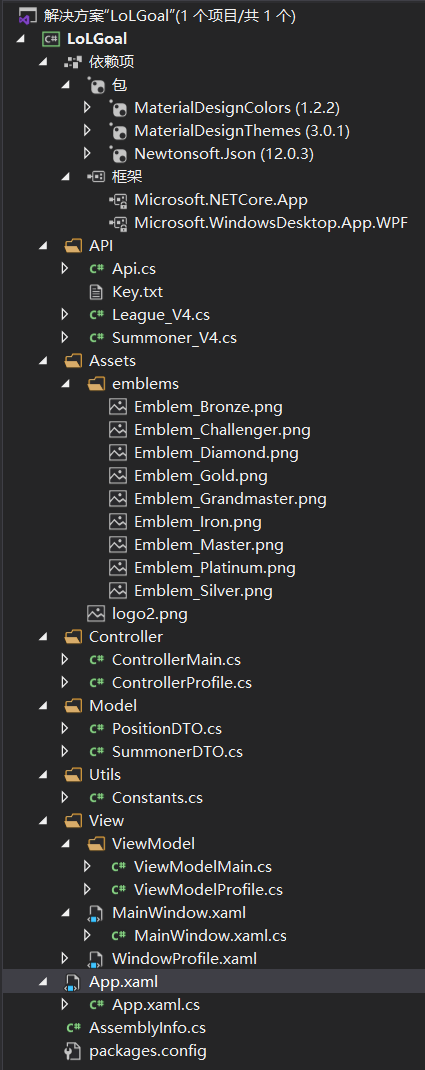
Task: Click the image icon of Emblem_Gold.png
Action: [x=117, y=476]
